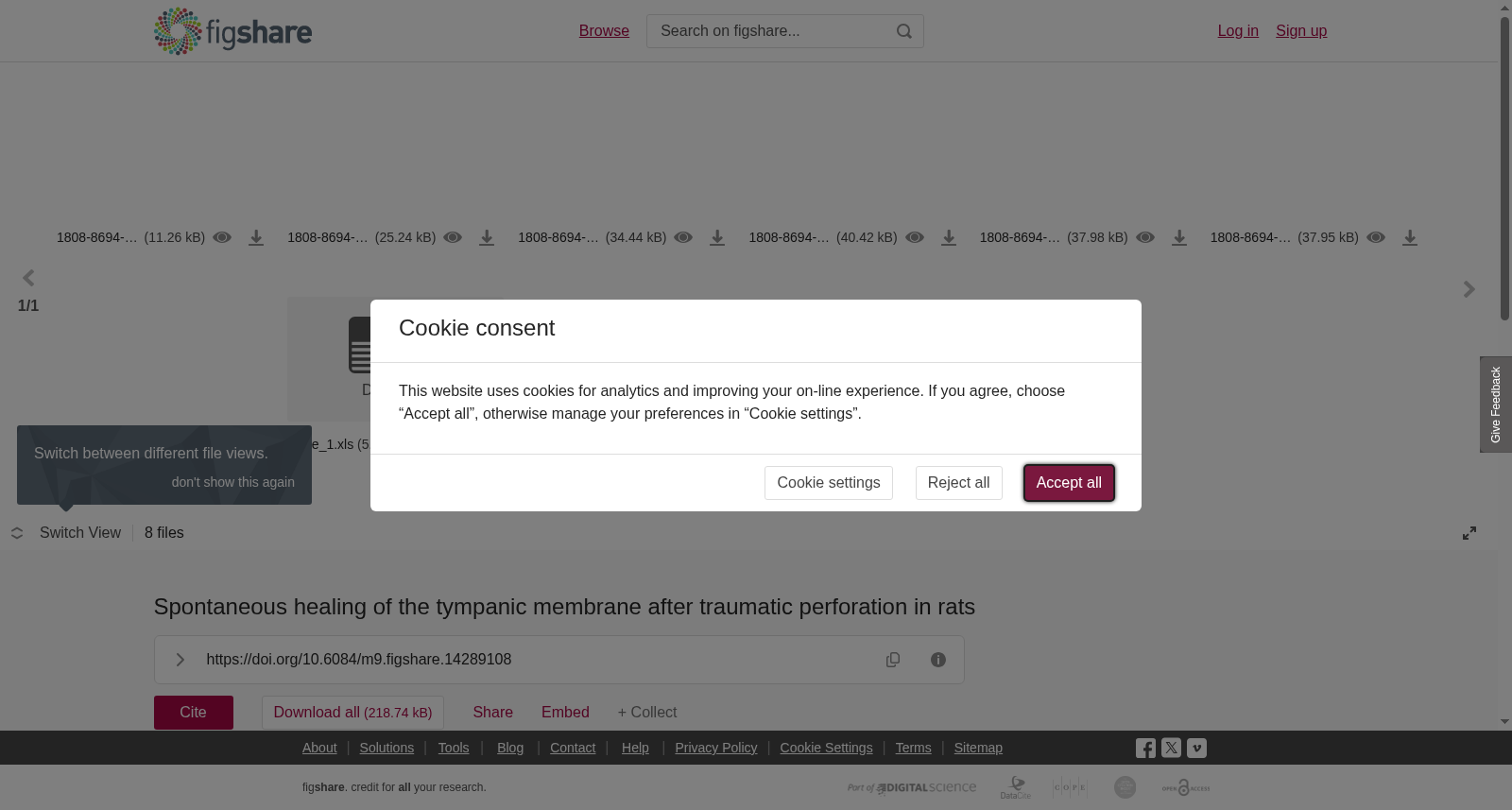The height and width of the screenshot is (810, 1512).
Task: Download the 11.26 kB file
Action: (x=256, y=237)
